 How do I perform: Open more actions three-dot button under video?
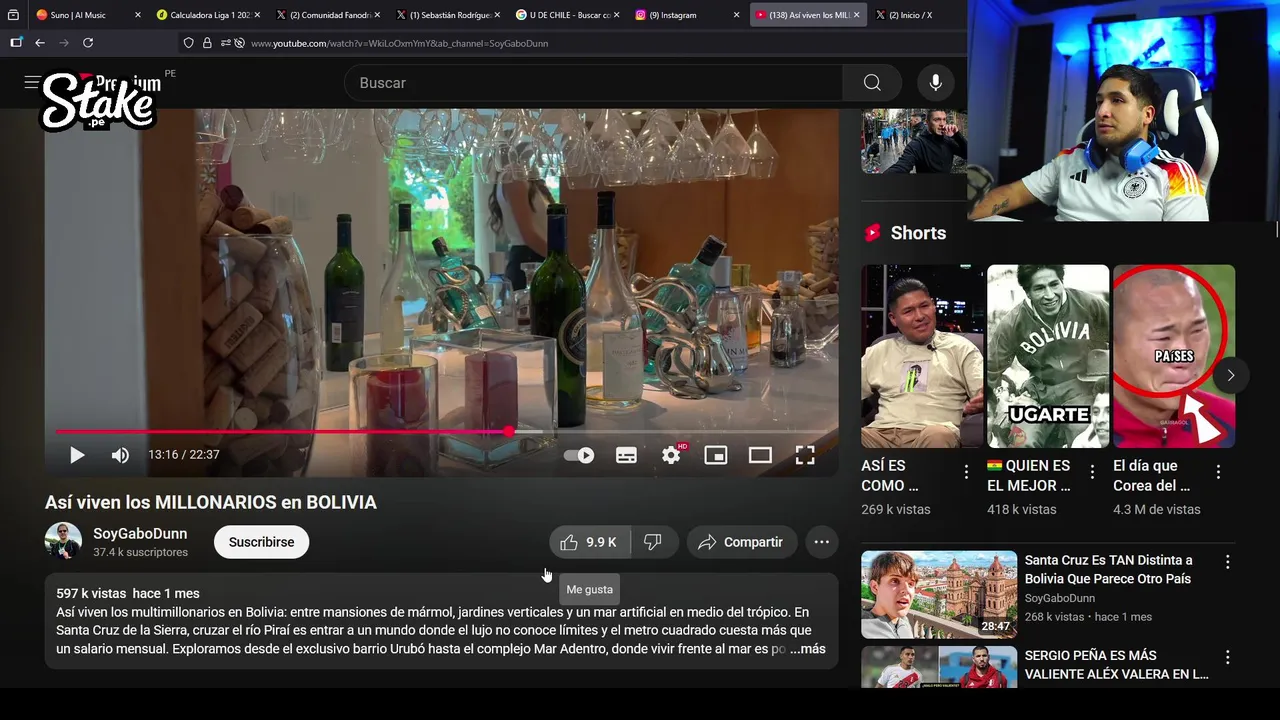point(821,542)
